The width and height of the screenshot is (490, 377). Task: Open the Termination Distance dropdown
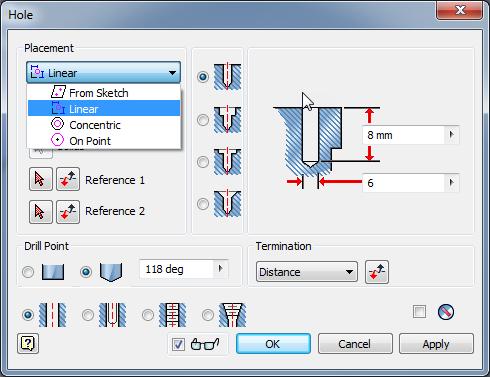pyautogui.click(x=307, y=272)
